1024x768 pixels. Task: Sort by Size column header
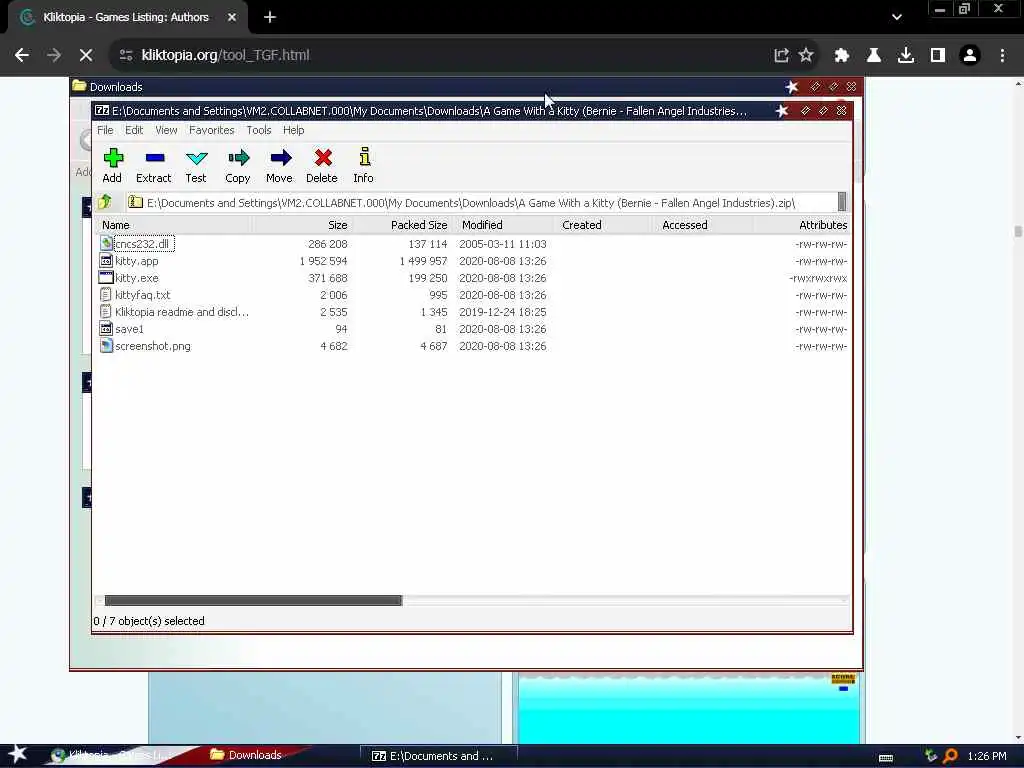click(x=302, y=225)
